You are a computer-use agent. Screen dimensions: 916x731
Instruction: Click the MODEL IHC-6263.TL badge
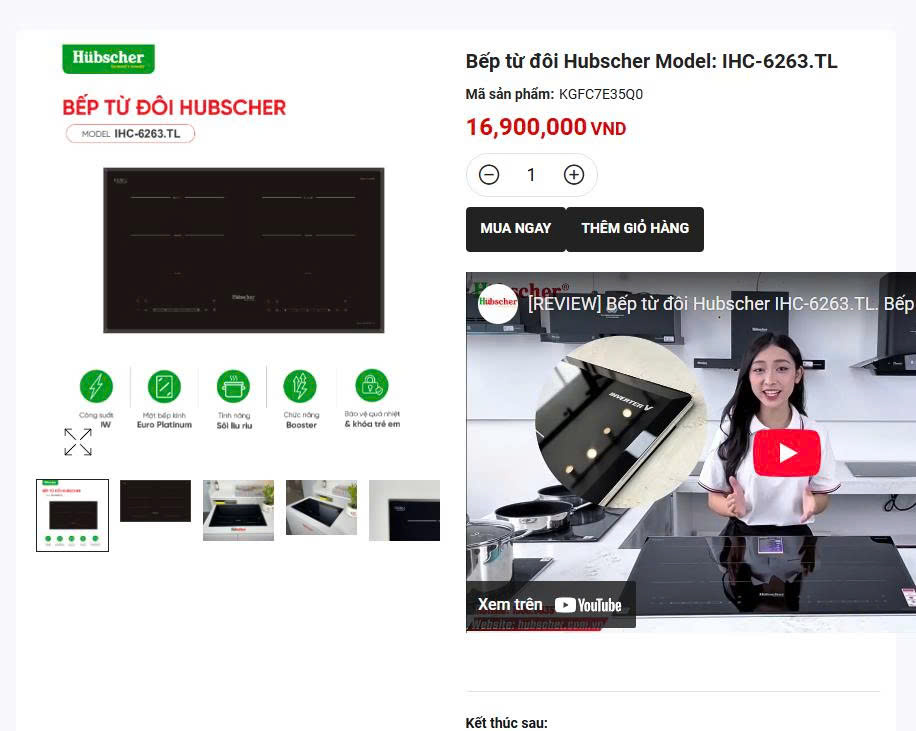pos(130,134)
